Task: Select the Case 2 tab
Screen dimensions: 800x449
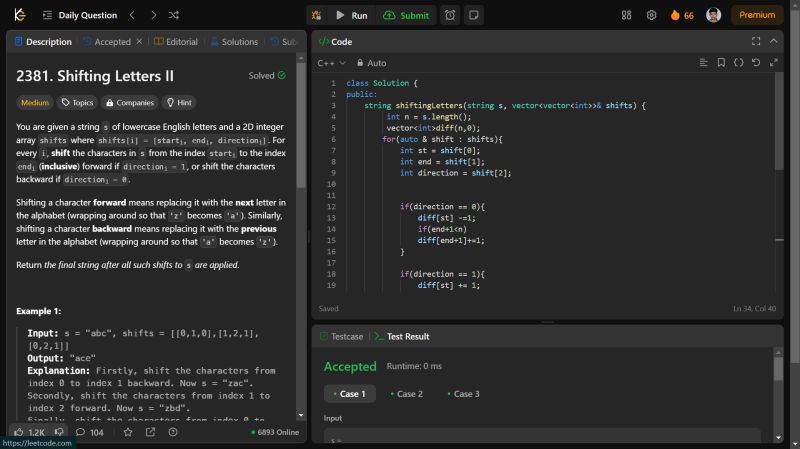Action: click(x=407, y=394)
